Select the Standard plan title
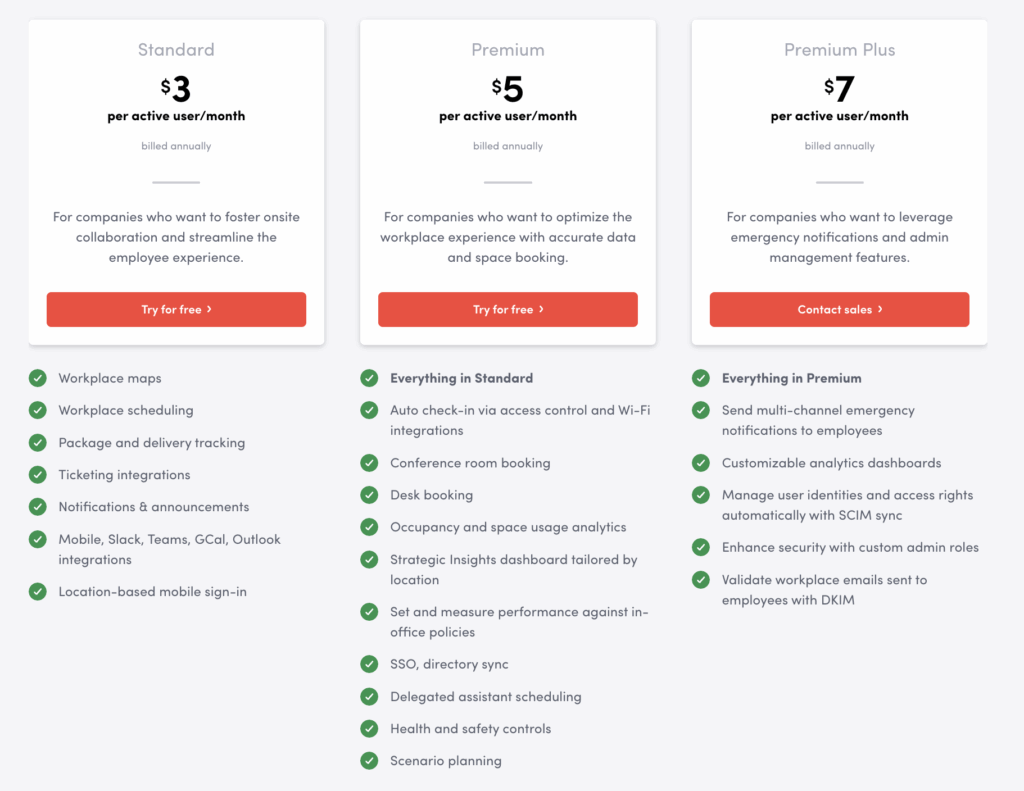This screenshot has height=791, width=1024. 176,50
